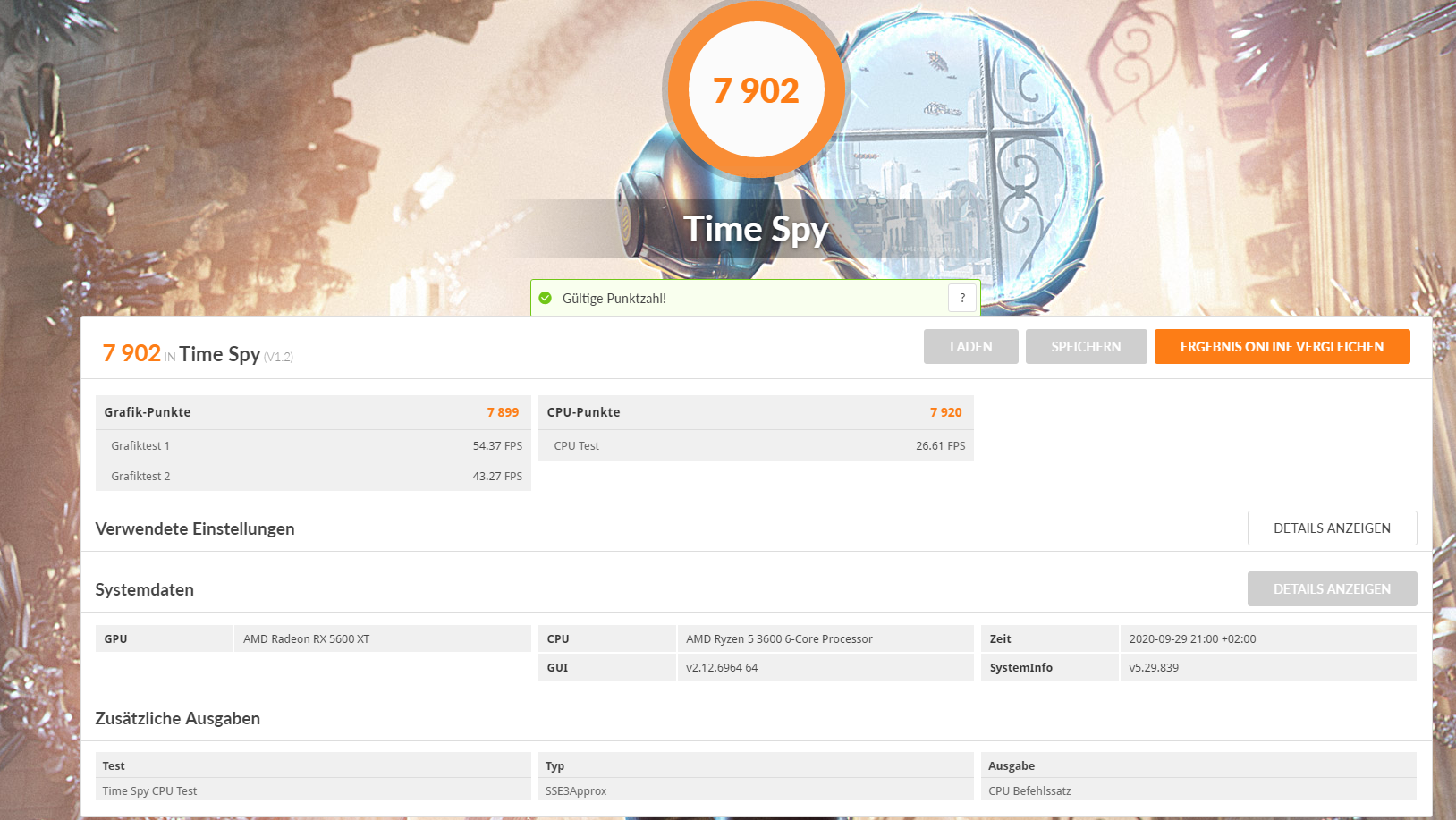Click the Systemdaten heading
Viewport: 1456px width, 820px height.
pos(145,589)
